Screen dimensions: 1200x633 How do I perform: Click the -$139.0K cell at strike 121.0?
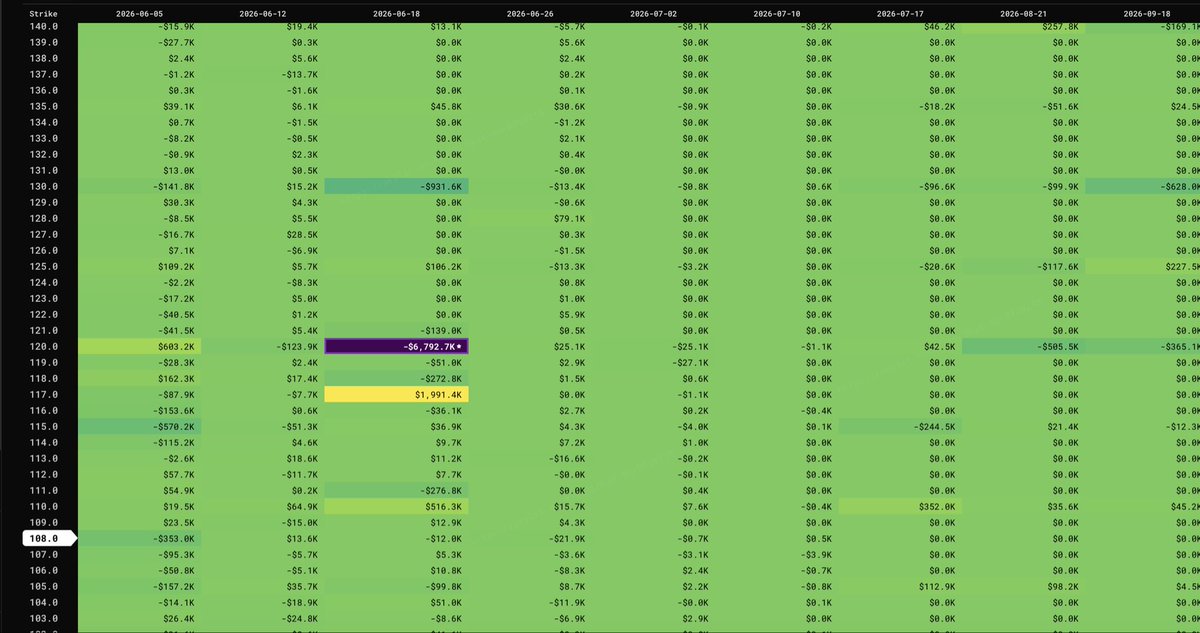click(x=397, y=330)
